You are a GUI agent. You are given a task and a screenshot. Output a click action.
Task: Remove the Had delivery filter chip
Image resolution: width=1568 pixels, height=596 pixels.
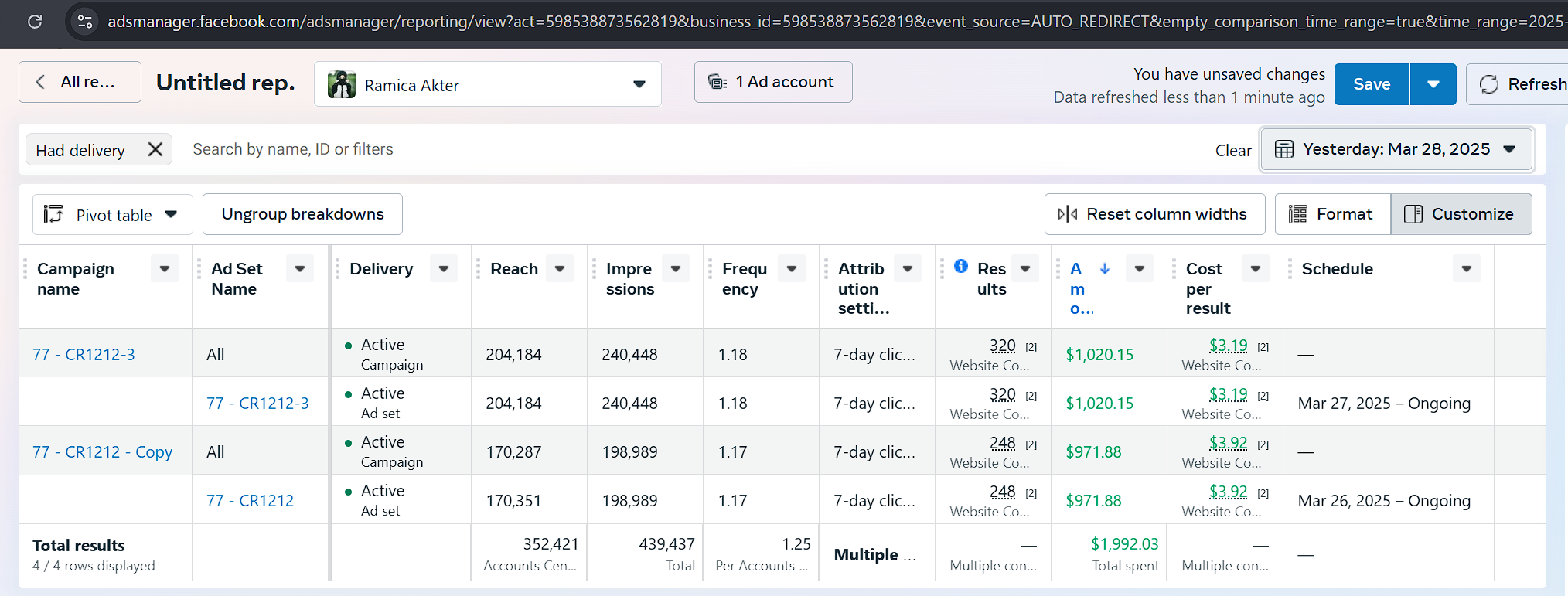pyautogui.click(x=155, y=149)
